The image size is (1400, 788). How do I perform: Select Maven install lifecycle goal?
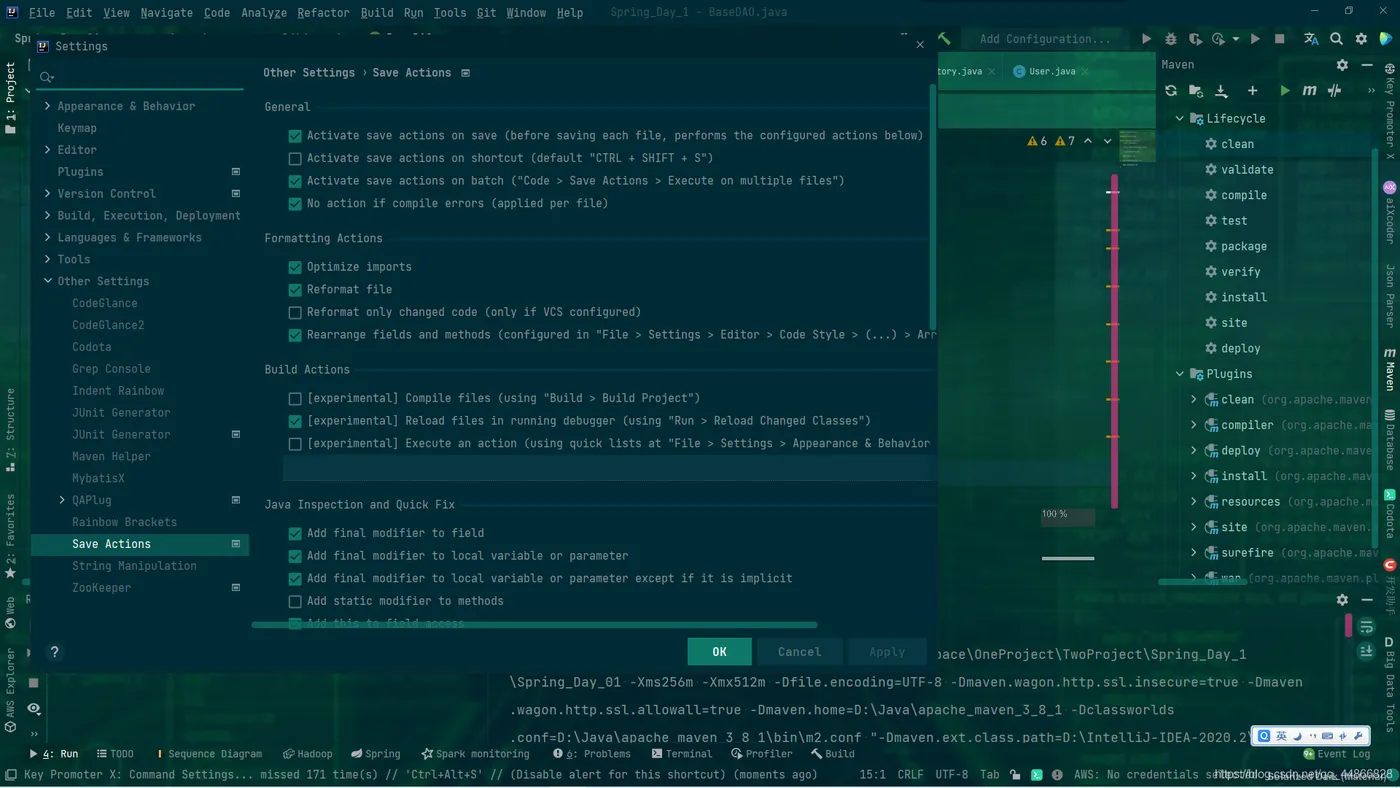[x=1244, y=297]
